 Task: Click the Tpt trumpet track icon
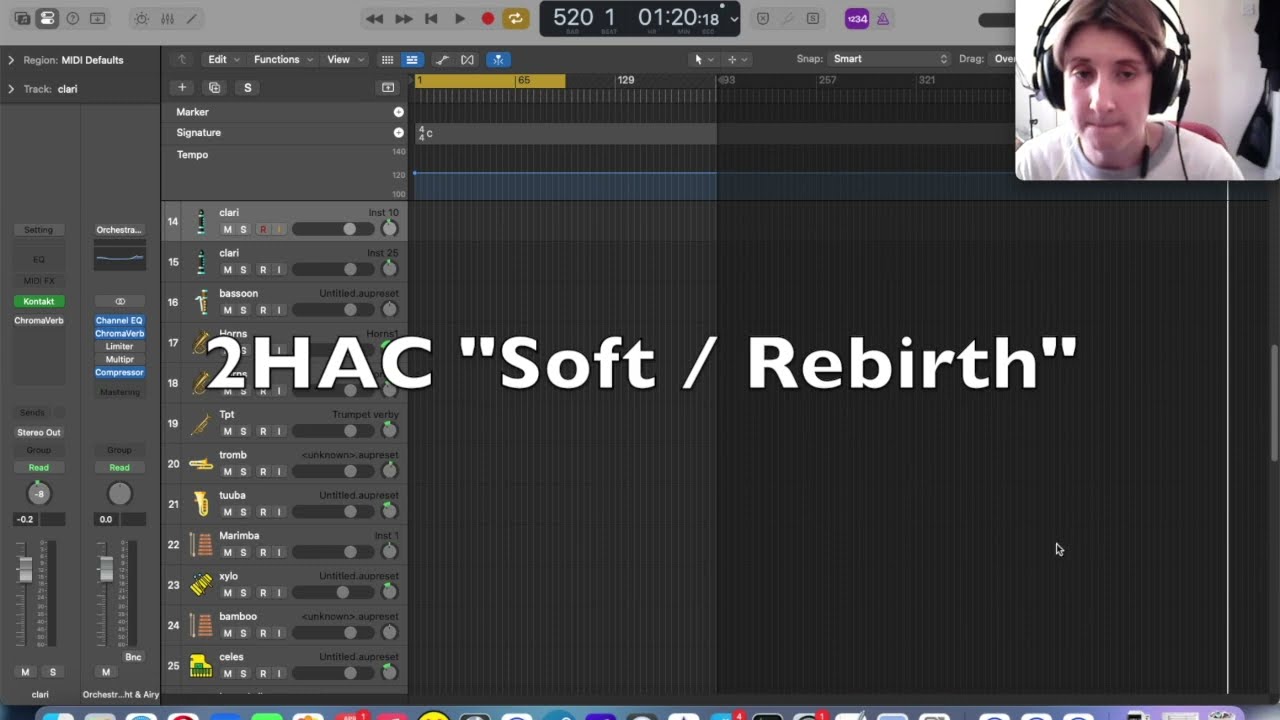201,424
